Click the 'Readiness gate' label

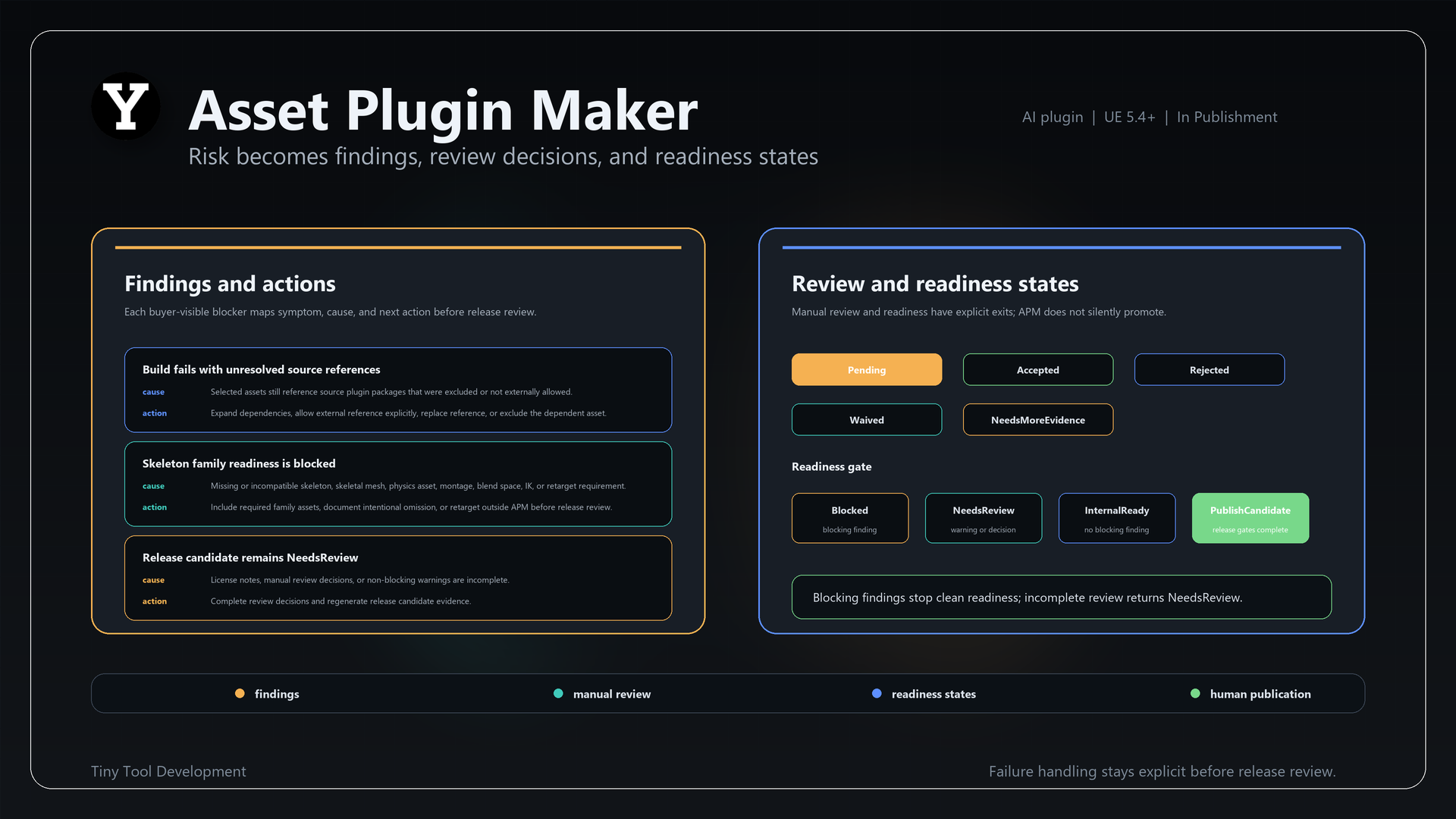(832, 466)
